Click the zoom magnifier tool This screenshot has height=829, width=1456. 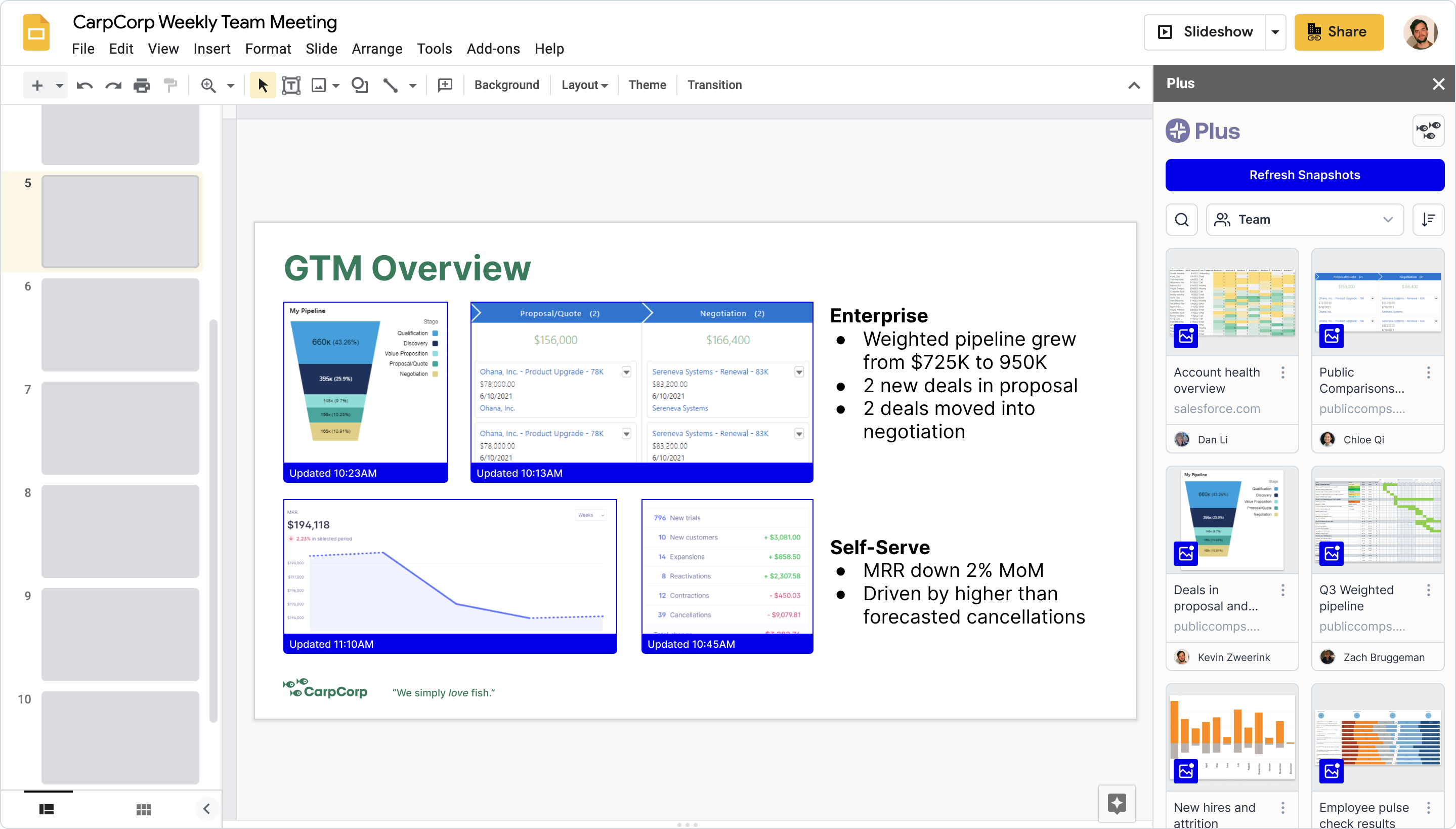[x=208, y=86]
